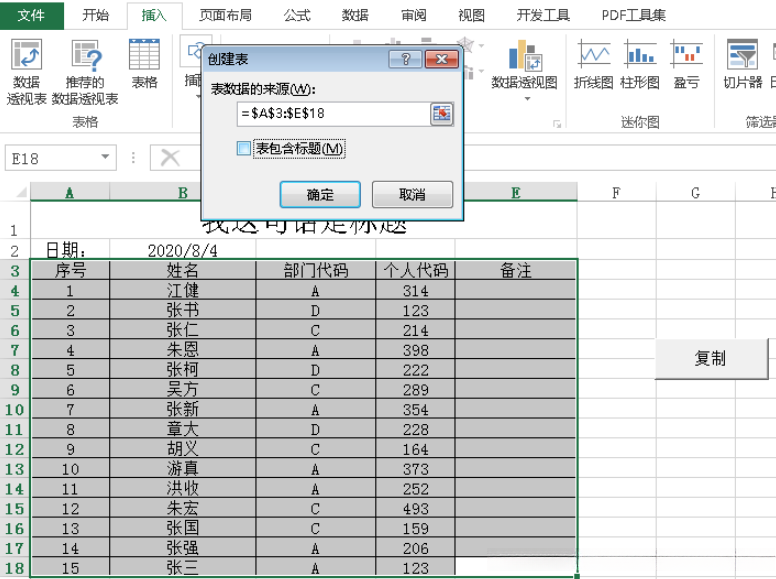Screen dimensions: 776x579
Task: Open the 公式 tab
Action: point(297,15)
